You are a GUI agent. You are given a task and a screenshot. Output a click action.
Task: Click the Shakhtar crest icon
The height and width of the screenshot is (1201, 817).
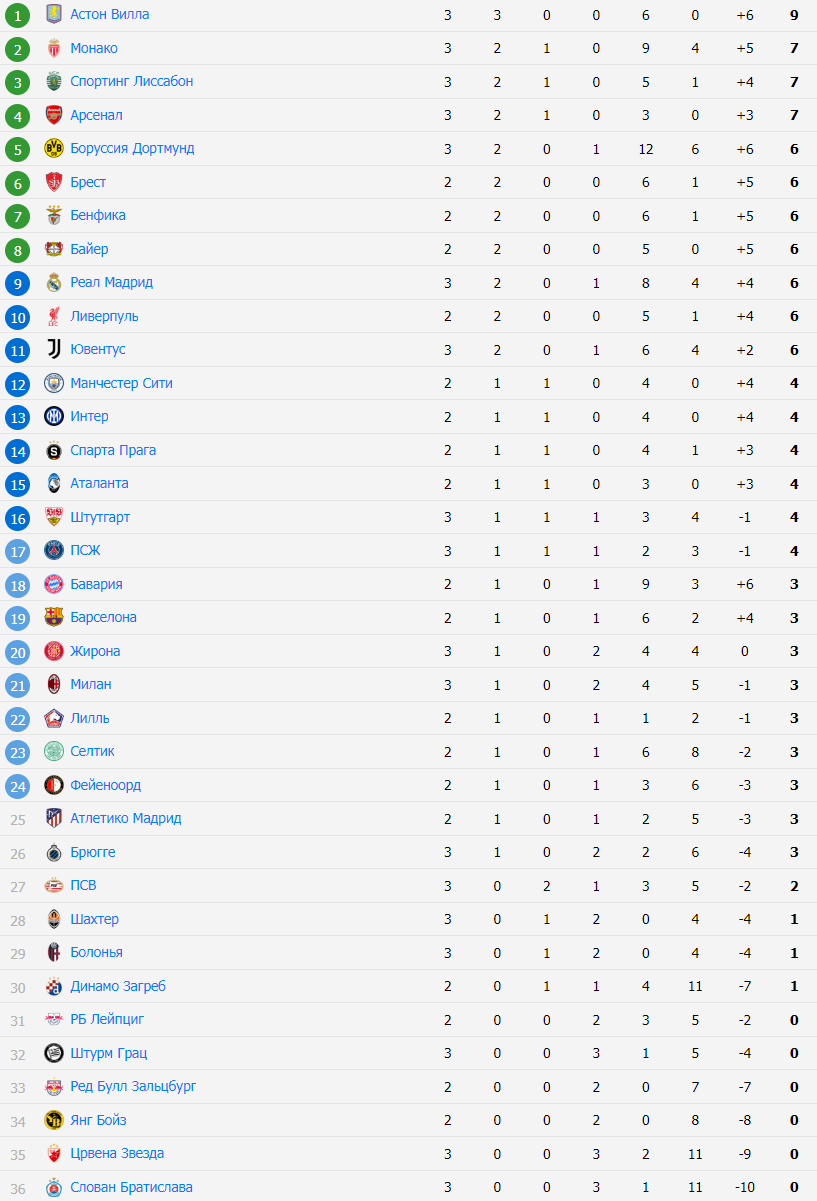(54, 920)
